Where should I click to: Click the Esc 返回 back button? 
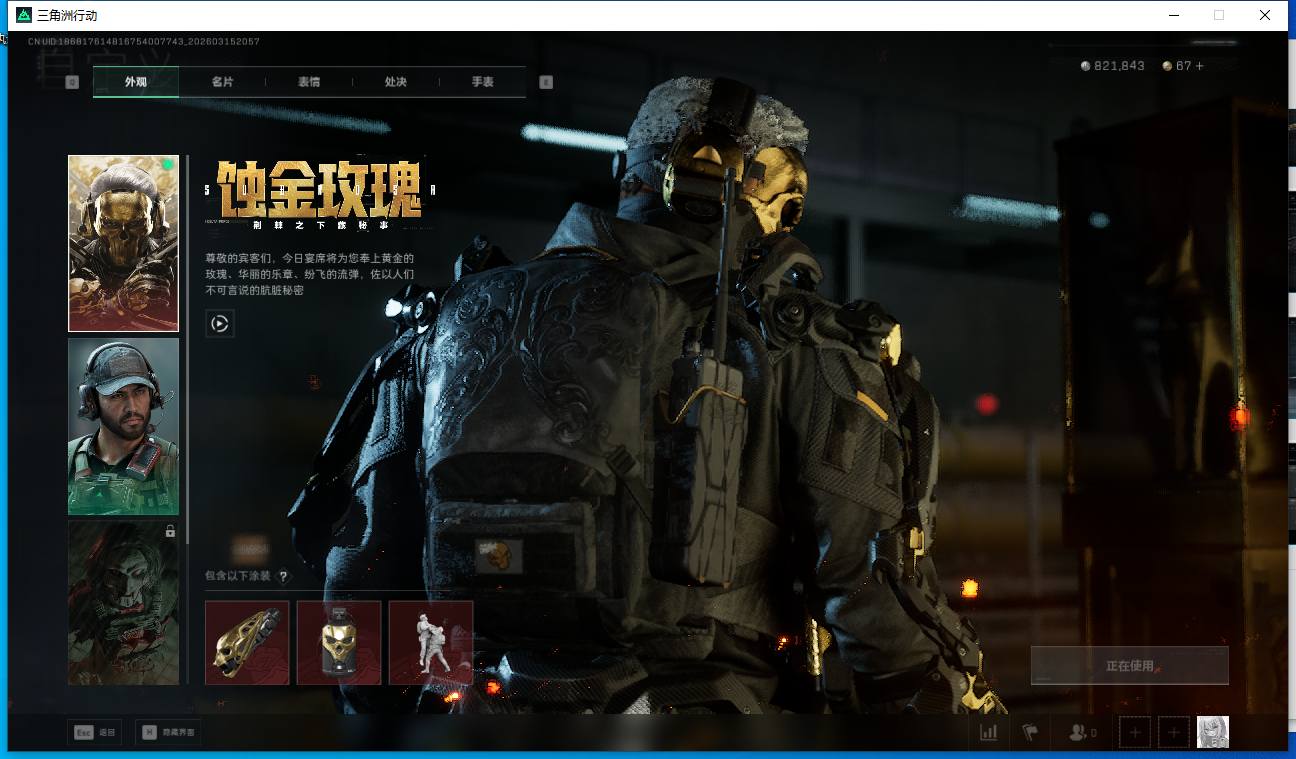[94, 732]
